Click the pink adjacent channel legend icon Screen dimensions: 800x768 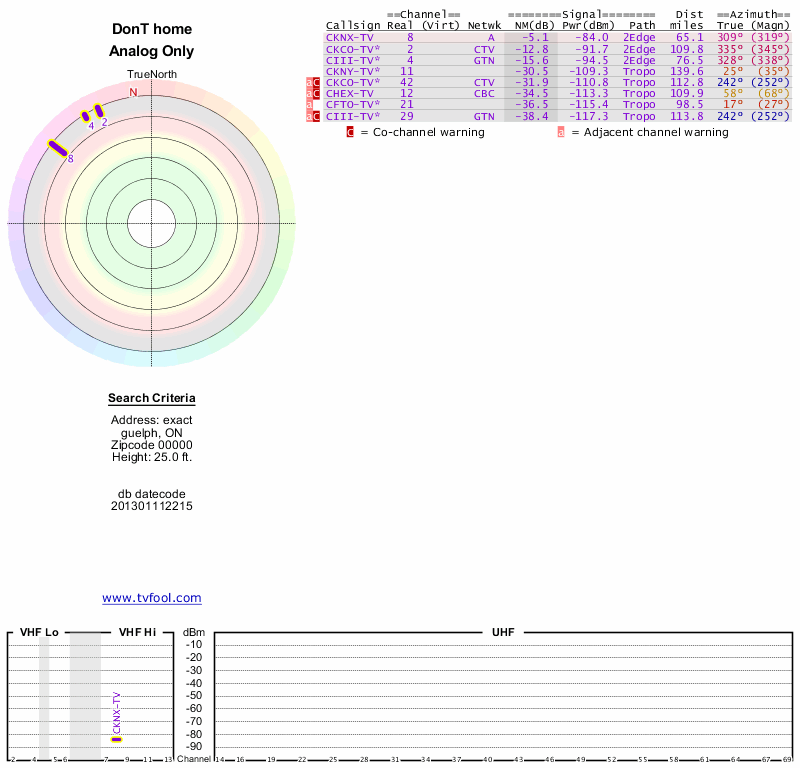(x=561, y=132)
